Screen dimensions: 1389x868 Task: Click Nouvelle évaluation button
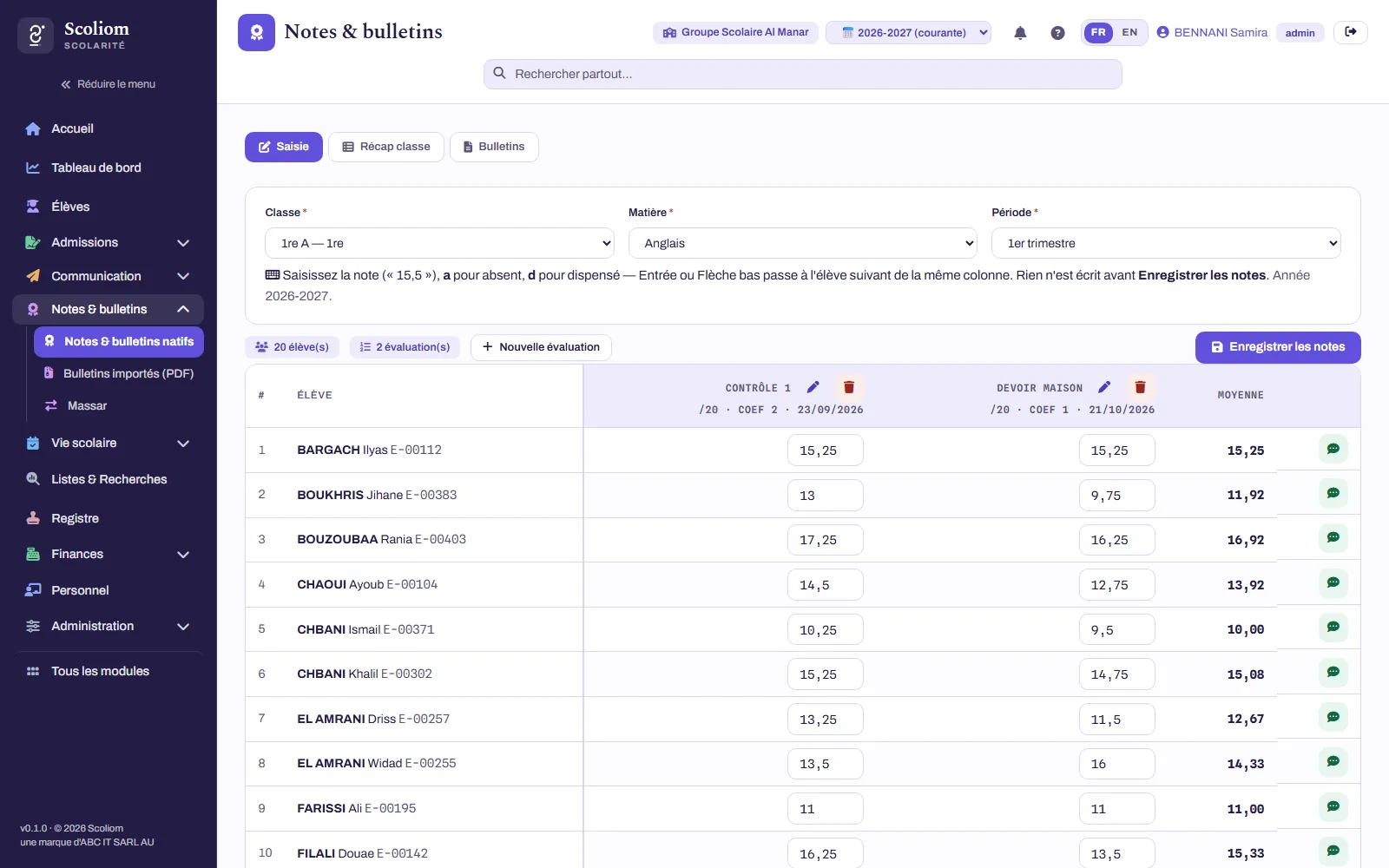tap(541, 347)
